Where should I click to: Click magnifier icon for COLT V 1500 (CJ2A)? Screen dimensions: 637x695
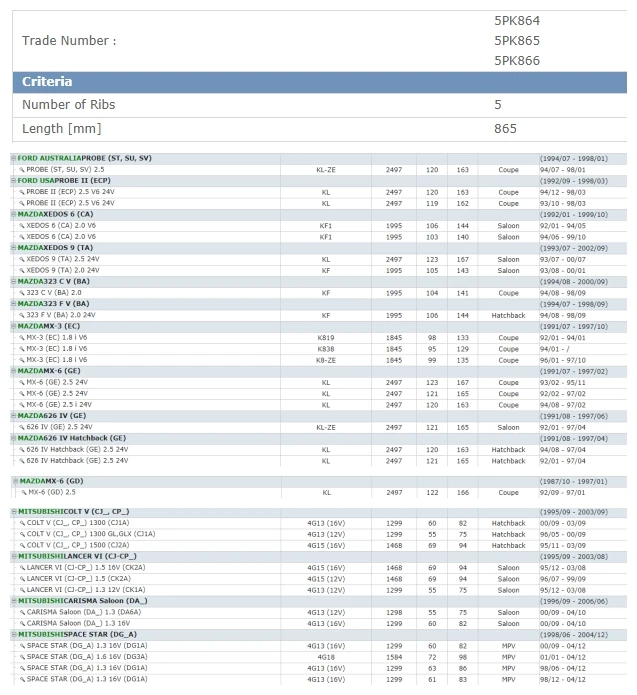(x=22, y=545)
